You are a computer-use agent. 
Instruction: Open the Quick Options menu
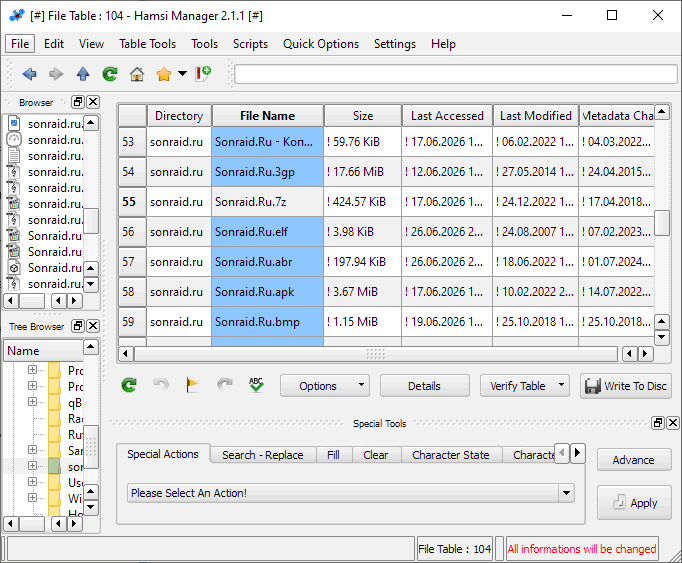[321, 44]
